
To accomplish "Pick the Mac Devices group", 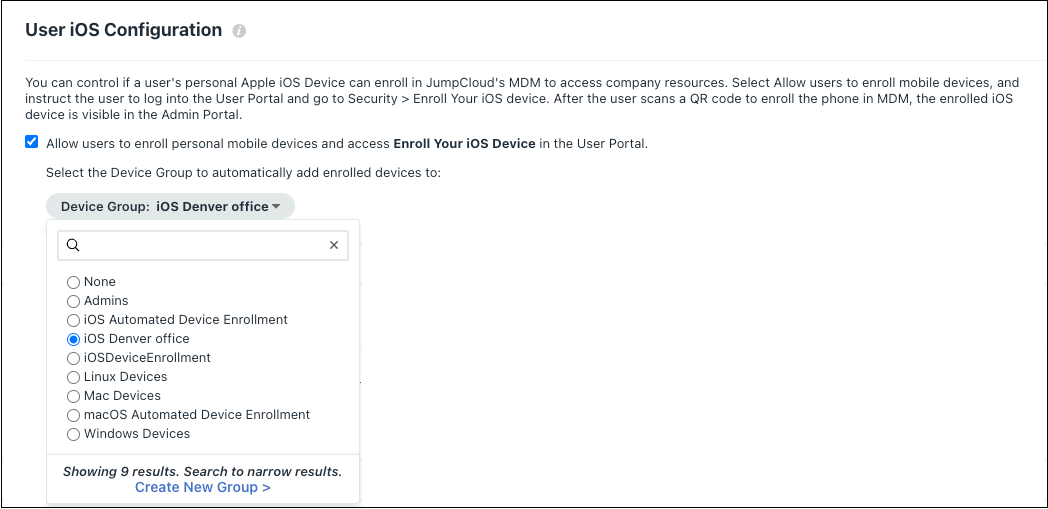I will pyautogui.click(x=73, y=396).
